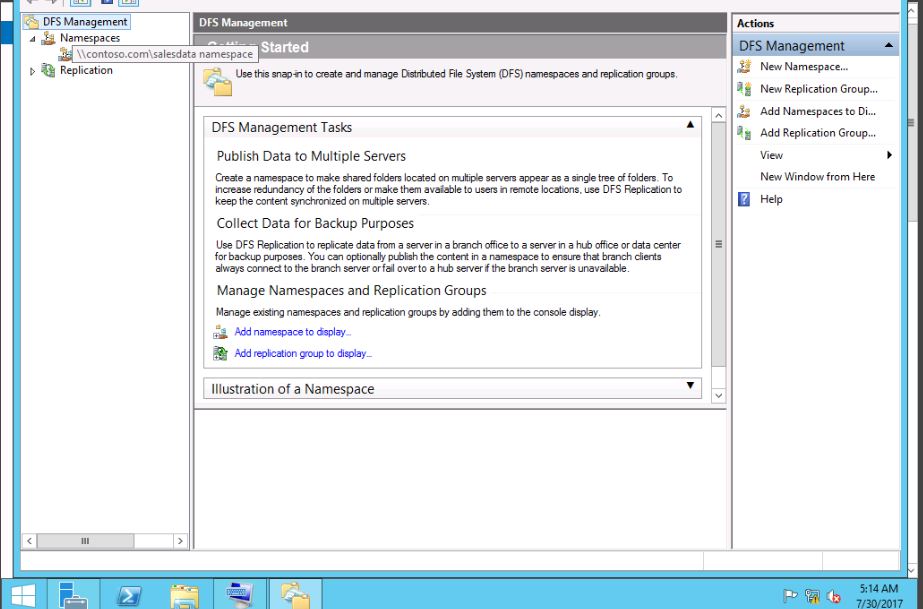Click the Windows Start button

pyautogui.click(x=22, y=595)
